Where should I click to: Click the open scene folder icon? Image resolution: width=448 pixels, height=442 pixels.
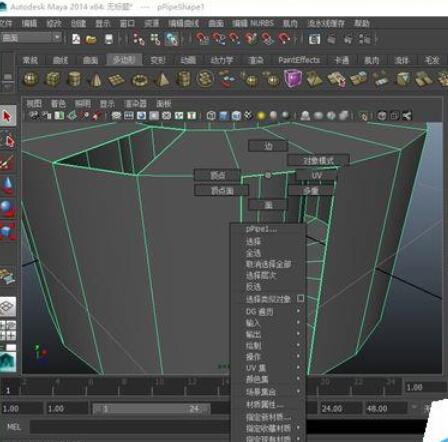tap(91, 39)
